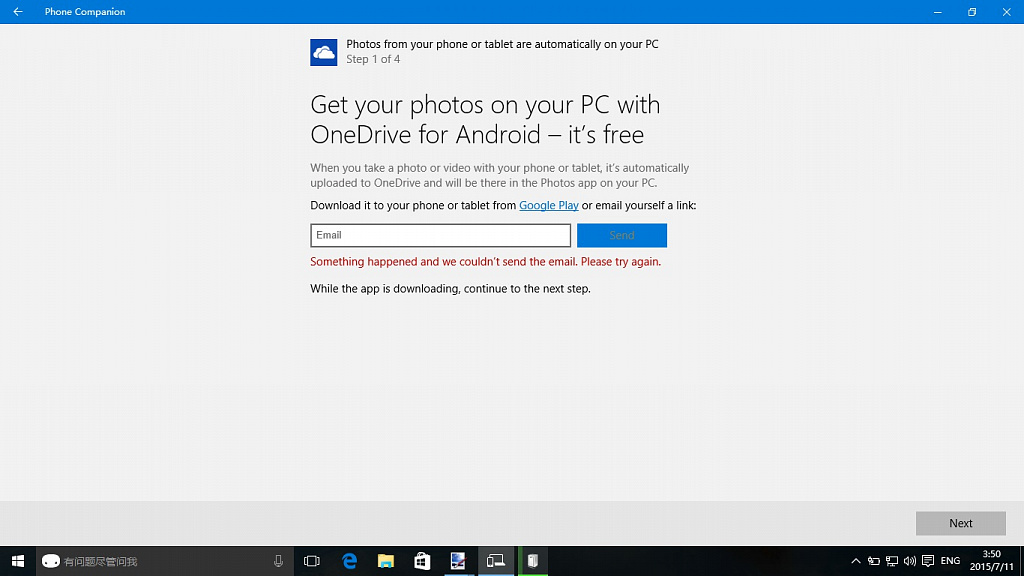Viewport: 1024px width, 576px height.
Task: Open the Action Center notifications icon
Action: (x=928, y=561)
